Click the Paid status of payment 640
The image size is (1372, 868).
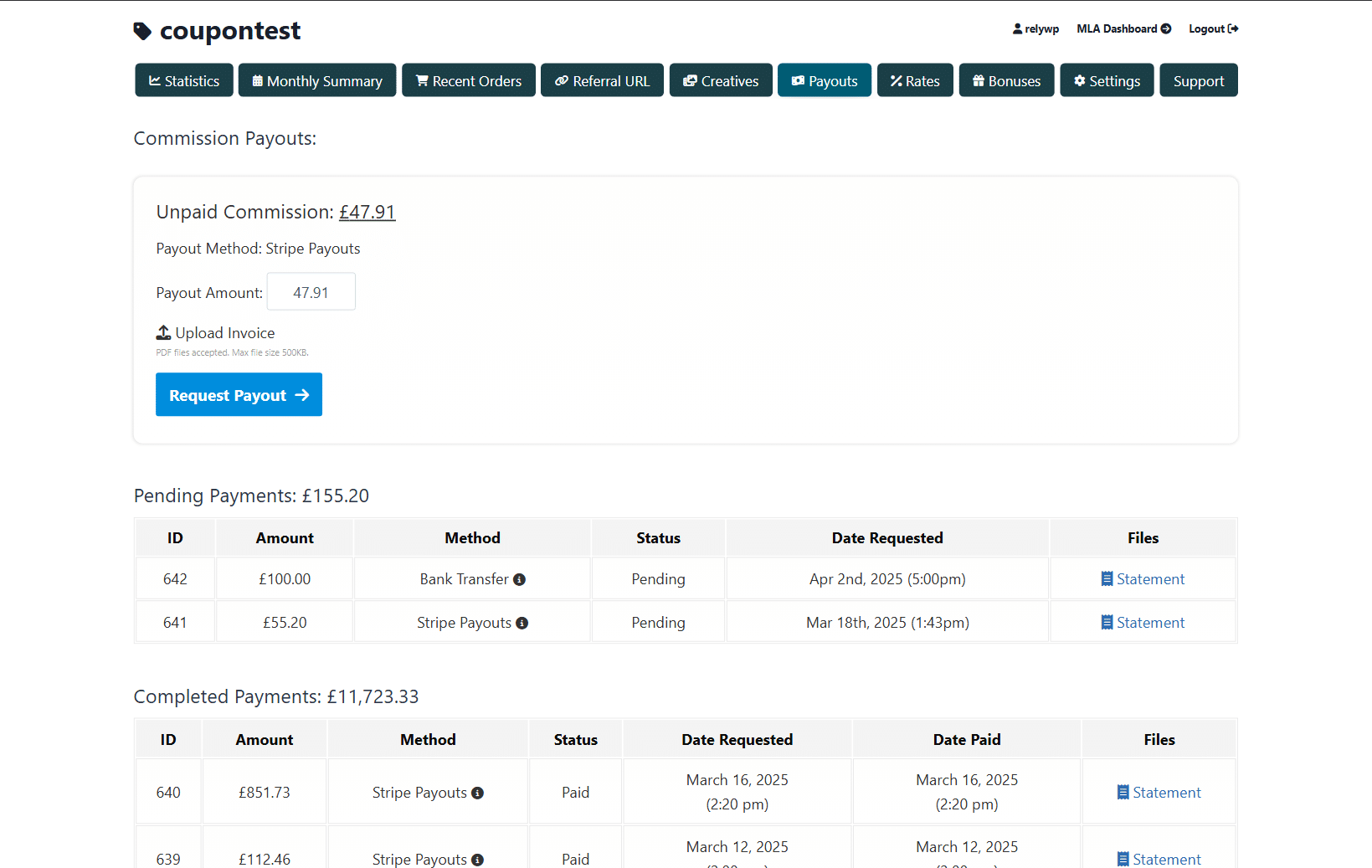pos(575,792)
